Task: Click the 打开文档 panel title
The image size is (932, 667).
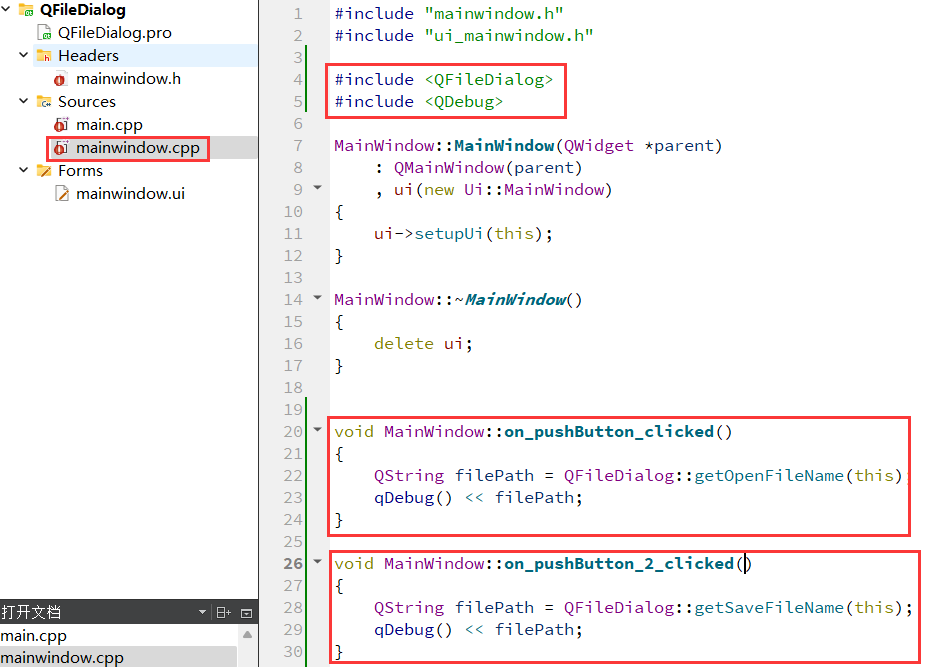Action: pos(30,612)
